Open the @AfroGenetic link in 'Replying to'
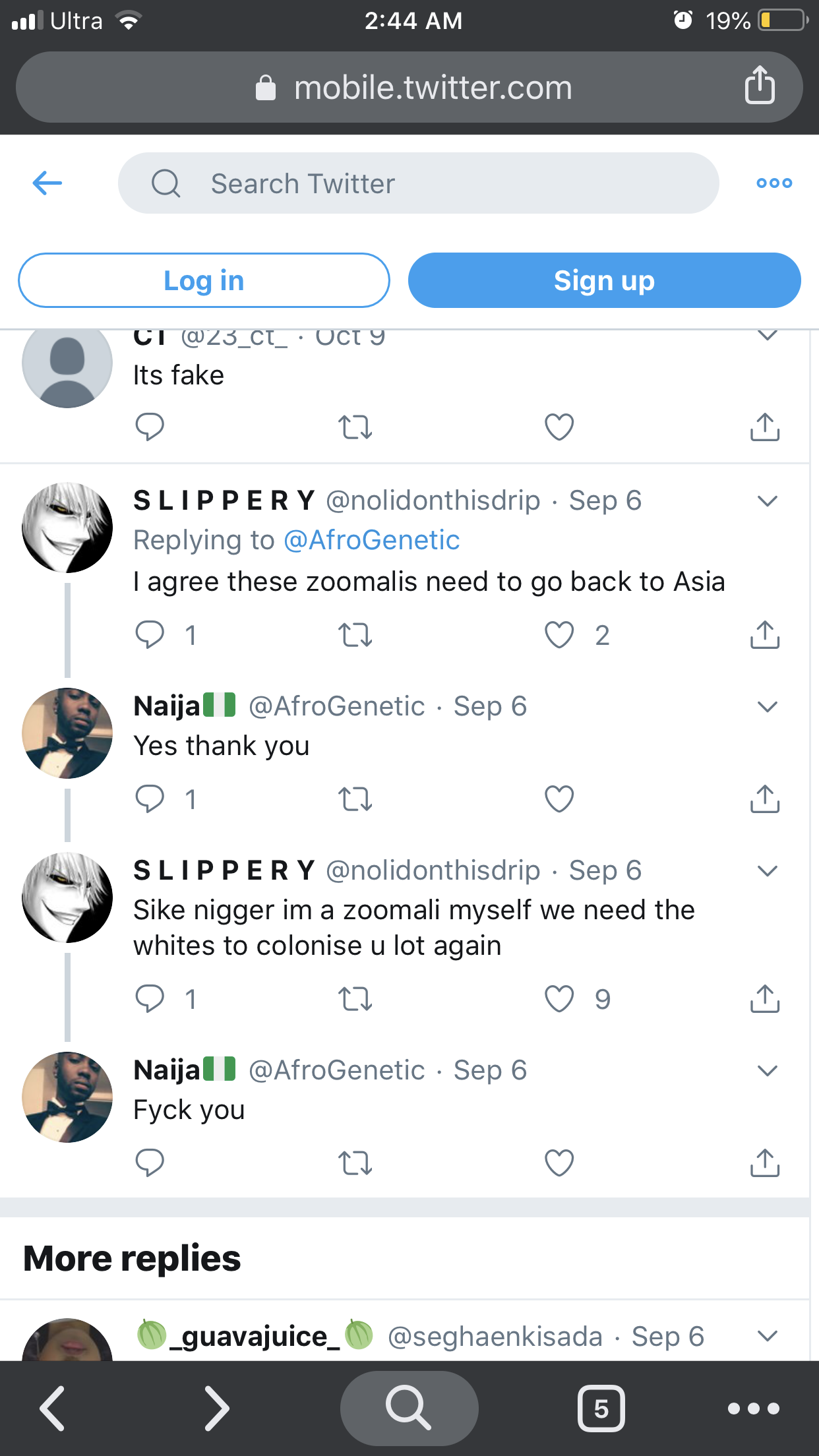Image resolution: width=819 pixels, height=1456 pixels. (371, 540)
